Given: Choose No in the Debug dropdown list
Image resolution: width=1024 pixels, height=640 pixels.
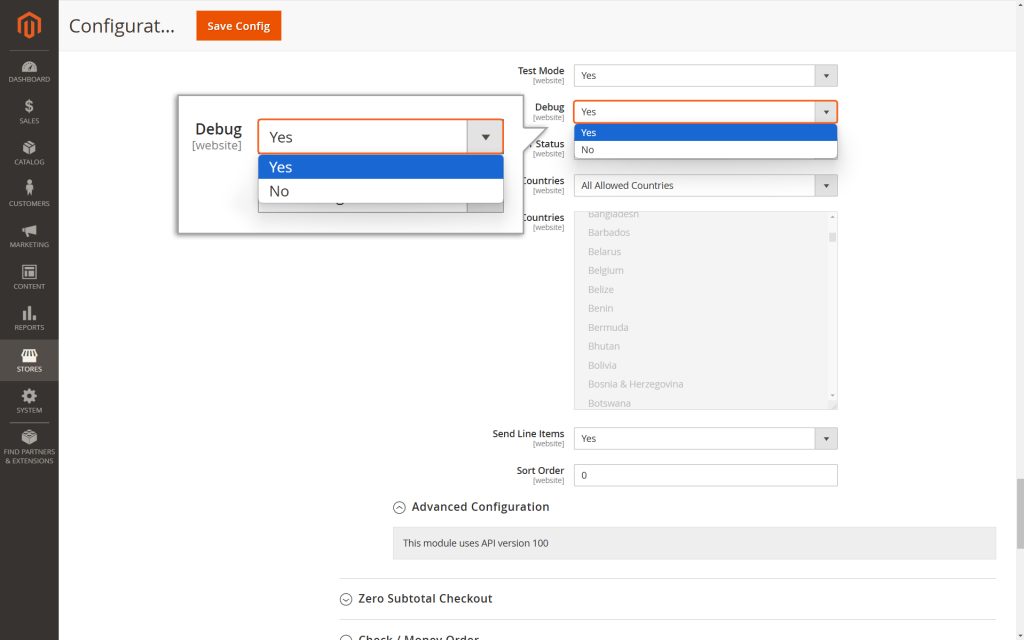Looking at the screenshot, I should pyautogui.click(x=705, y=150).
